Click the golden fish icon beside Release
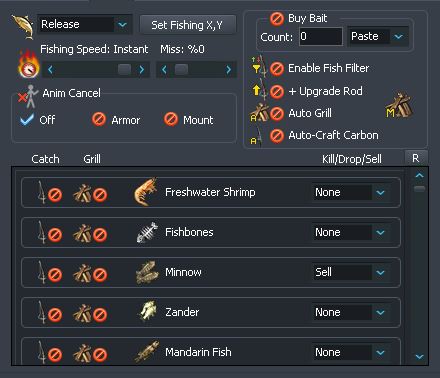Image resolution: width=440 pixels, height=378 pixels. pos(23,26)
